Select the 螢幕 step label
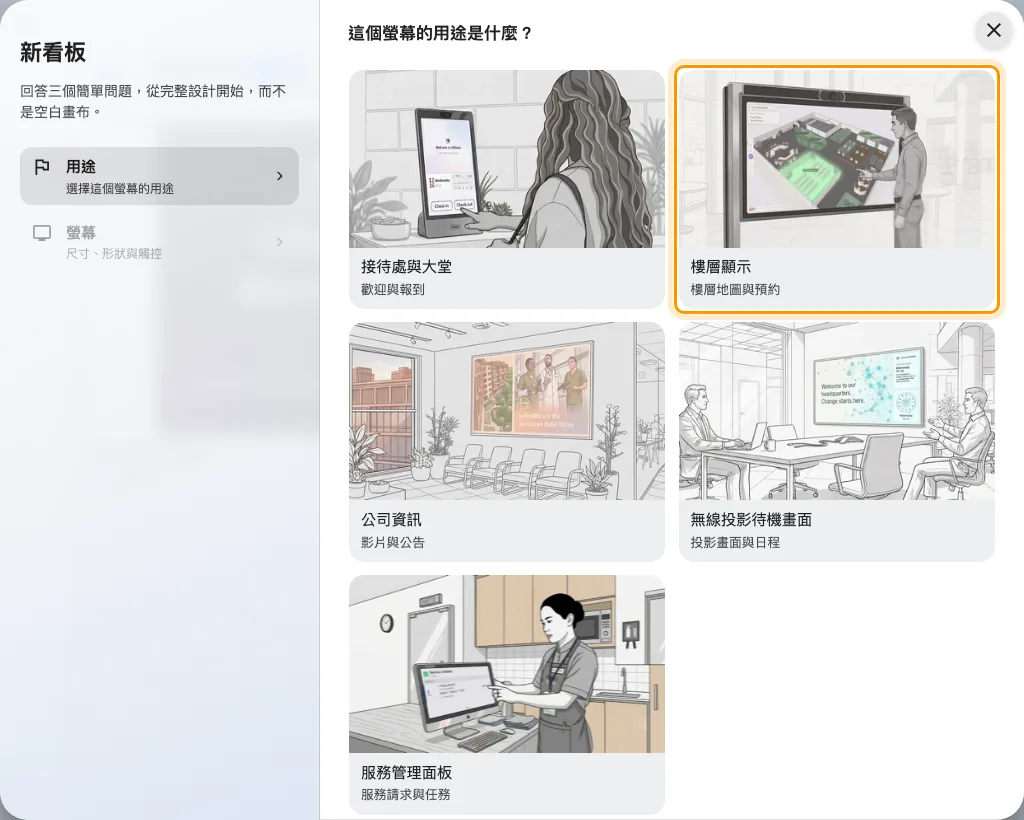Viewport: 1024px width, 820px height. tap(81, 232)
